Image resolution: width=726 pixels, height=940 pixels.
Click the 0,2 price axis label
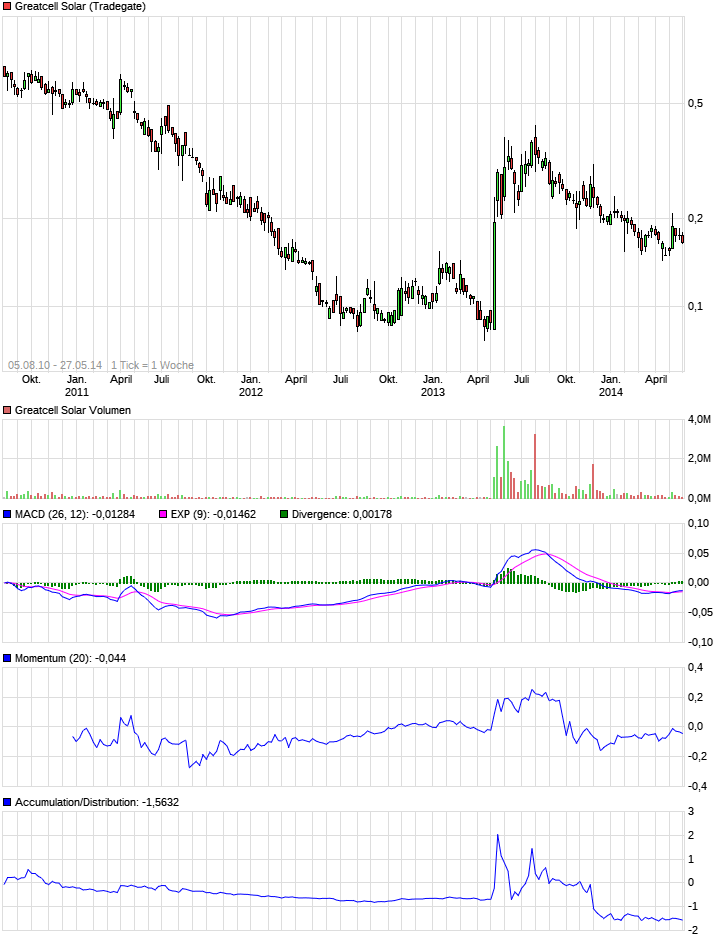tap(695, 219)
